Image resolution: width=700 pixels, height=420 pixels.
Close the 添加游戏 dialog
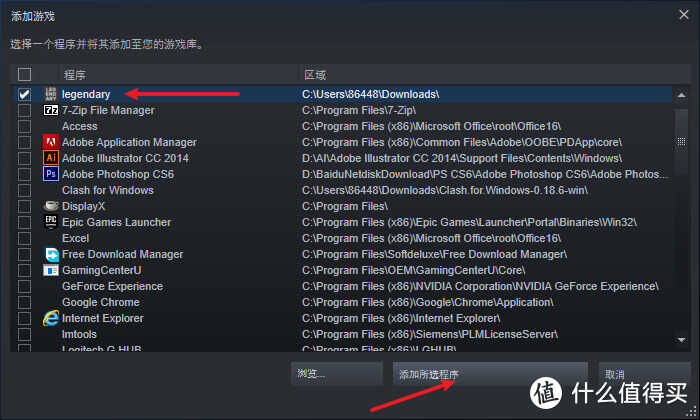683,14
